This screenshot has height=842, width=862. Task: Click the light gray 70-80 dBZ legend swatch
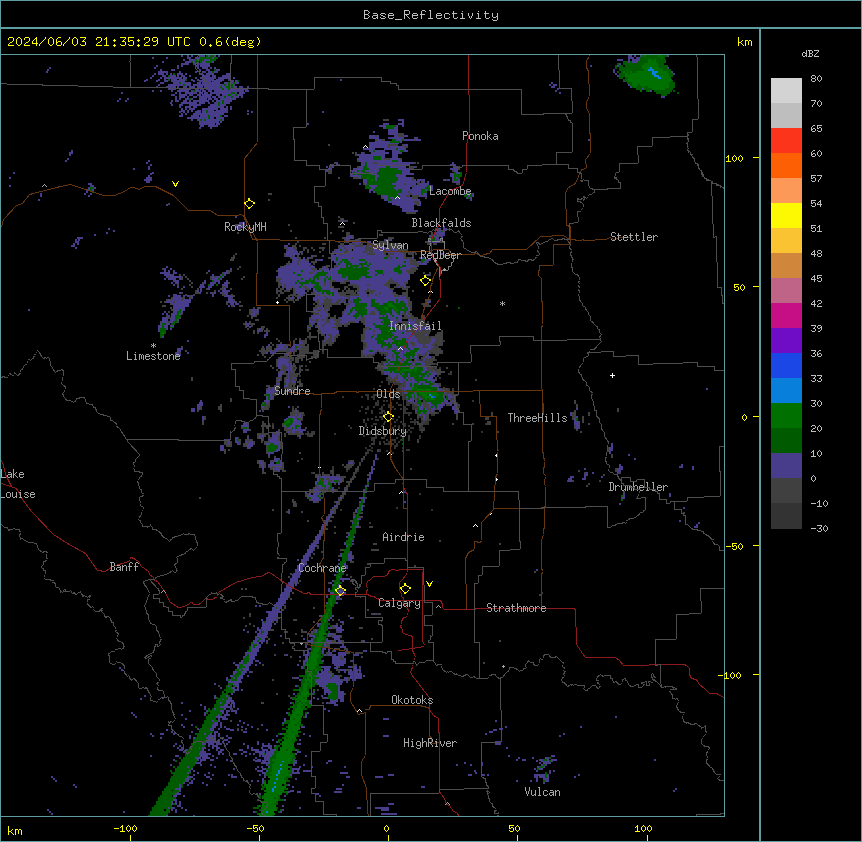[786, 91]
